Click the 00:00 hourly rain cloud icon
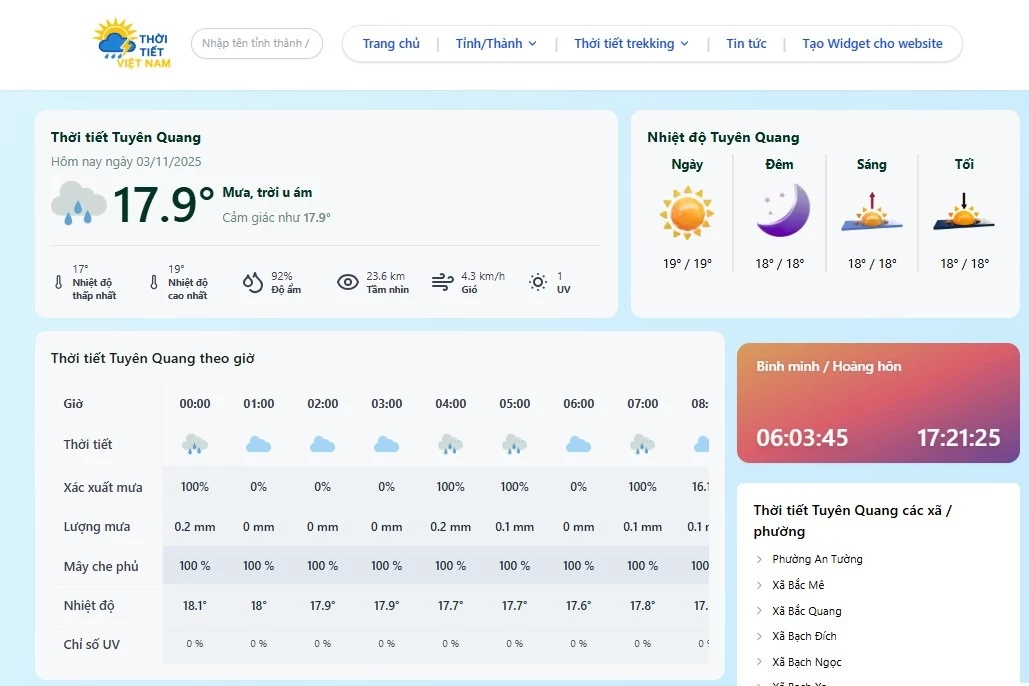The image size is (1029, 686). (195, 444)
